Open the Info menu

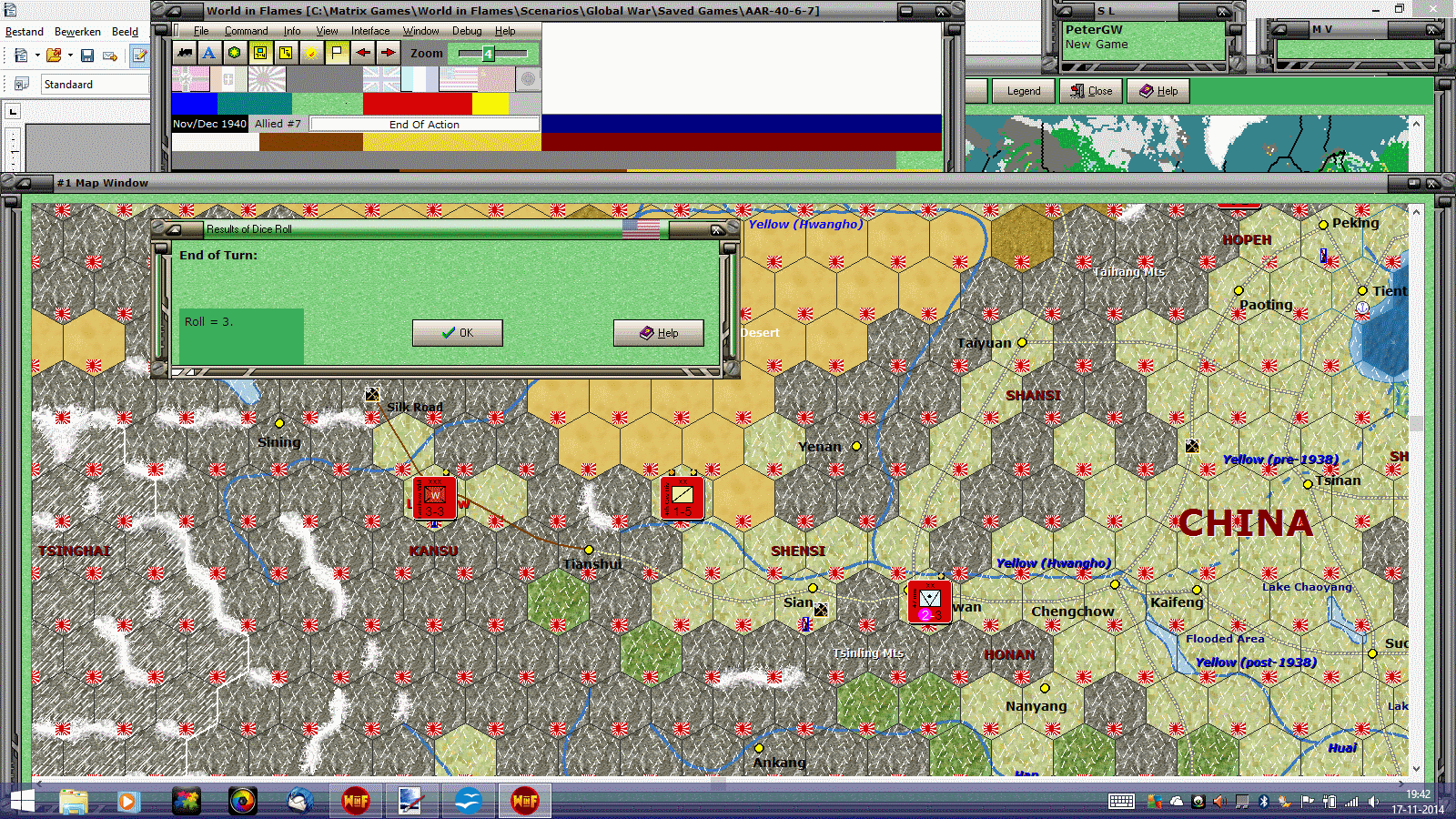tap(292, 31)
